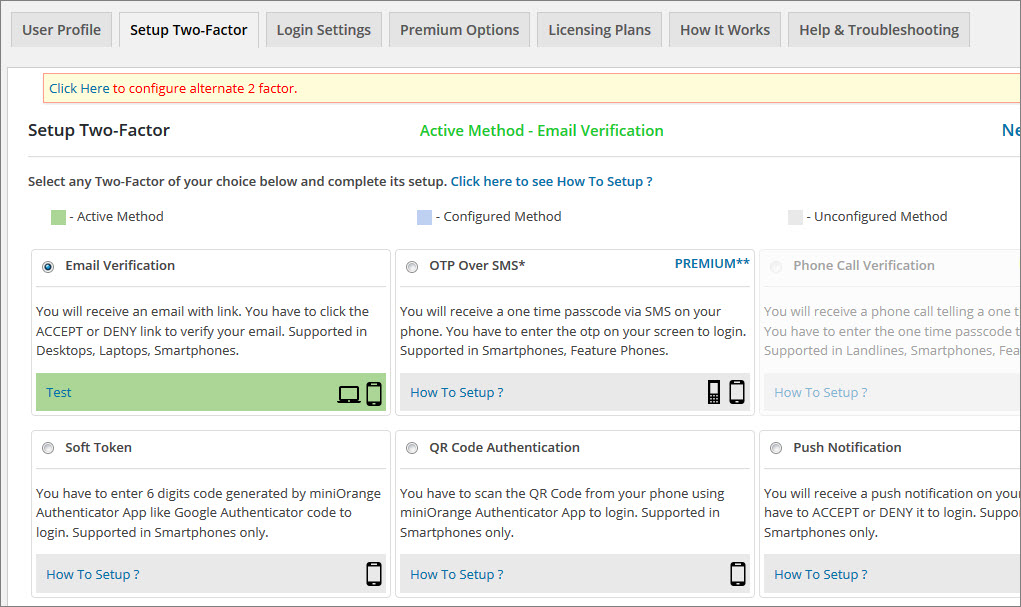Open How To Setup link under Soft Token
1021x607 pixels.
click(x=92, y=575)
